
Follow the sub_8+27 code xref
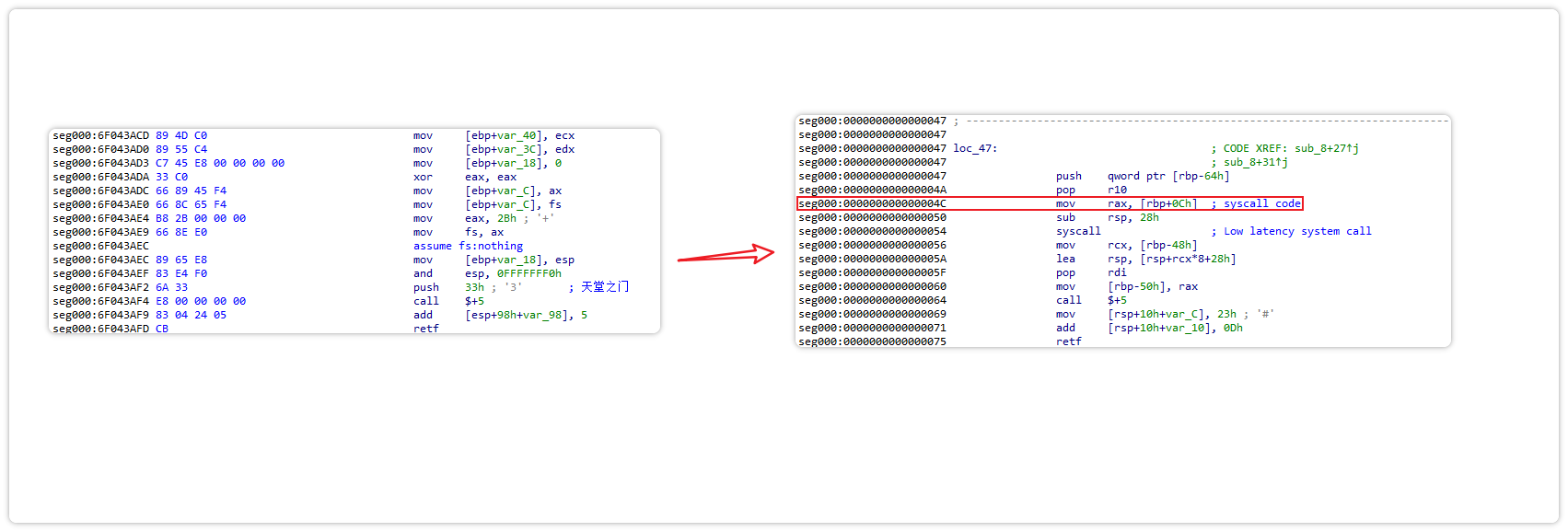pyautogui.click(x=1326, y=148)
